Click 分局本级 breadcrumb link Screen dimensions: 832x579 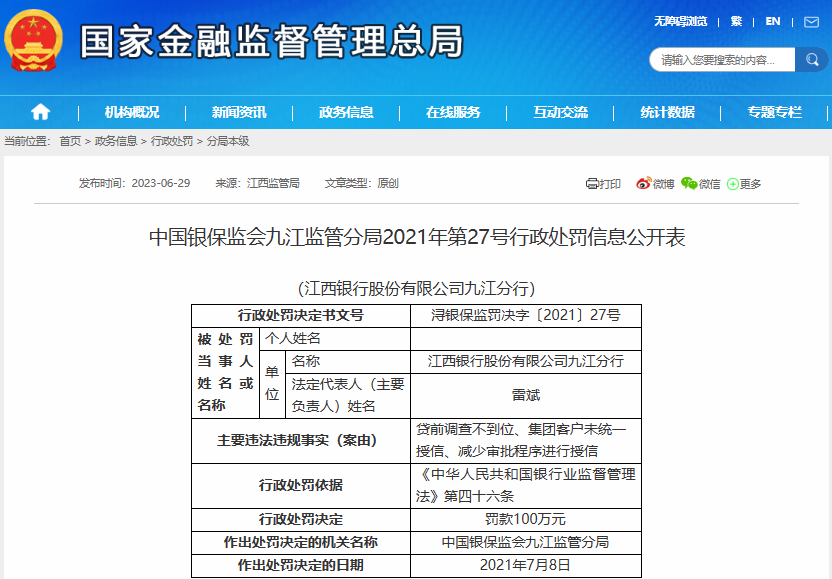(228, 141)
